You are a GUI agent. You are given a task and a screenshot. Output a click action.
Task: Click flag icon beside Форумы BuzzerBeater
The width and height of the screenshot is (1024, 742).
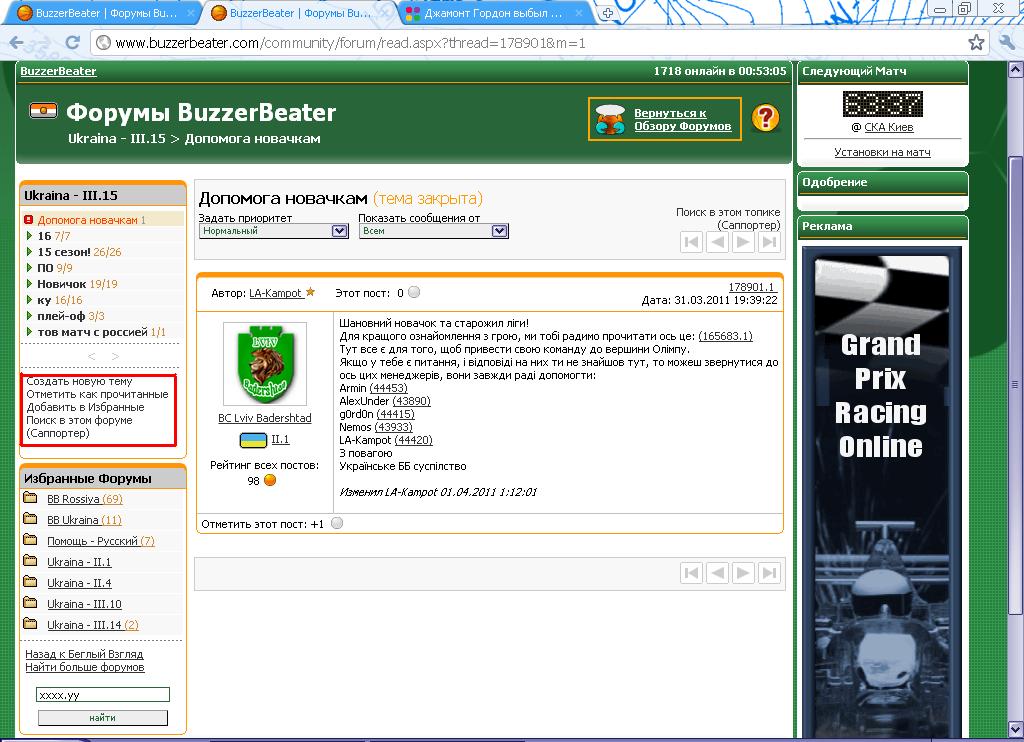click(43, 111)
